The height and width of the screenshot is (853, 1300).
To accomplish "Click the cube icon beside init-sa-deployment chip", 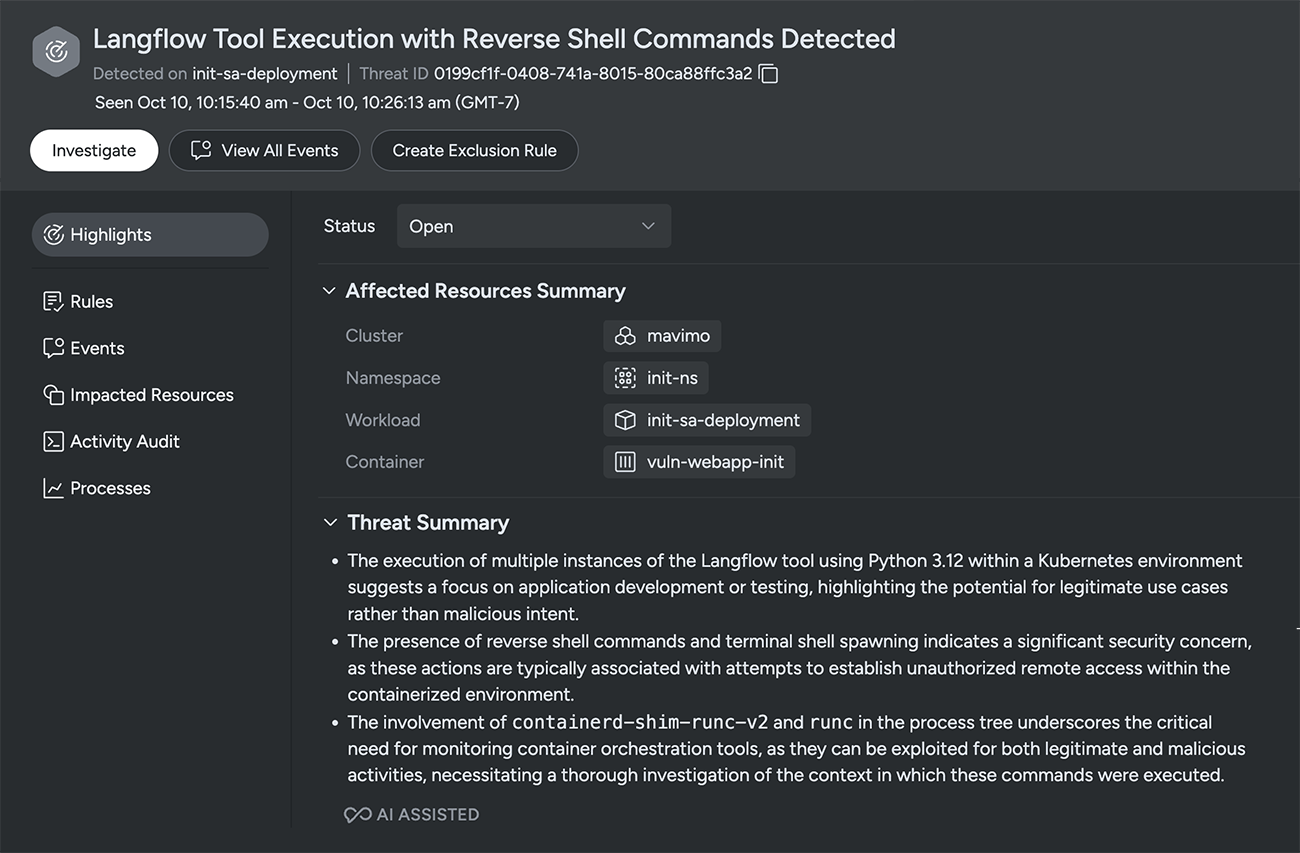I will coord(625,420).
